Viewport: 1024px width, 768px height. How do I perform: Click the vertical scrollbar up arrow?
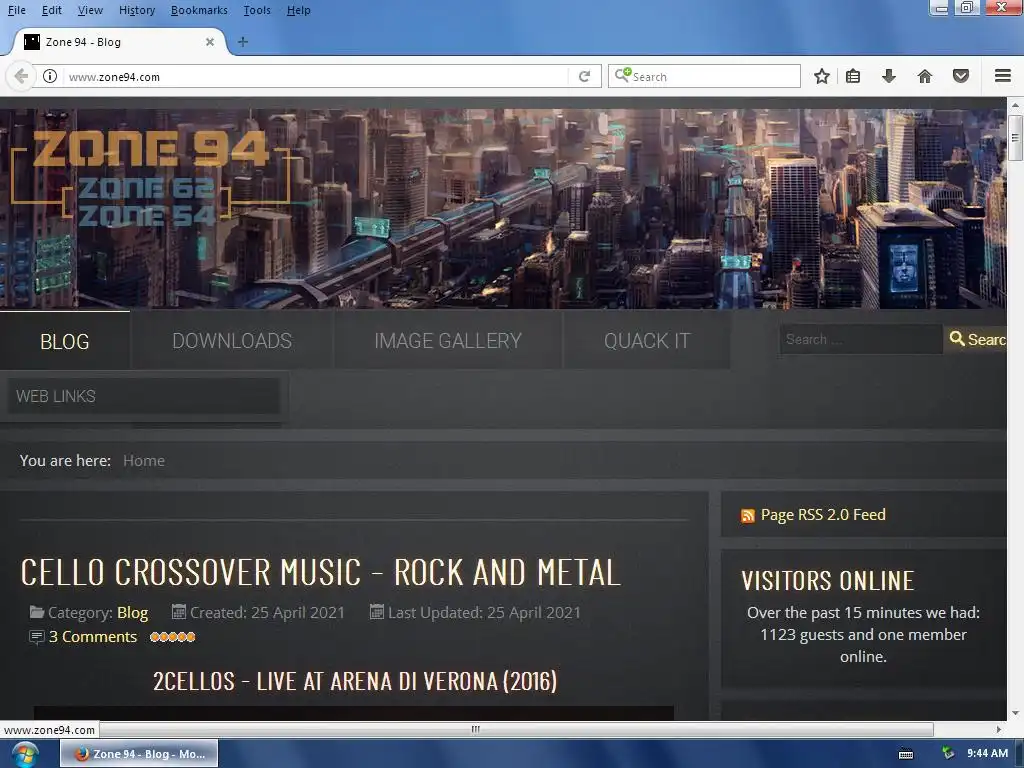[1015, 104]
